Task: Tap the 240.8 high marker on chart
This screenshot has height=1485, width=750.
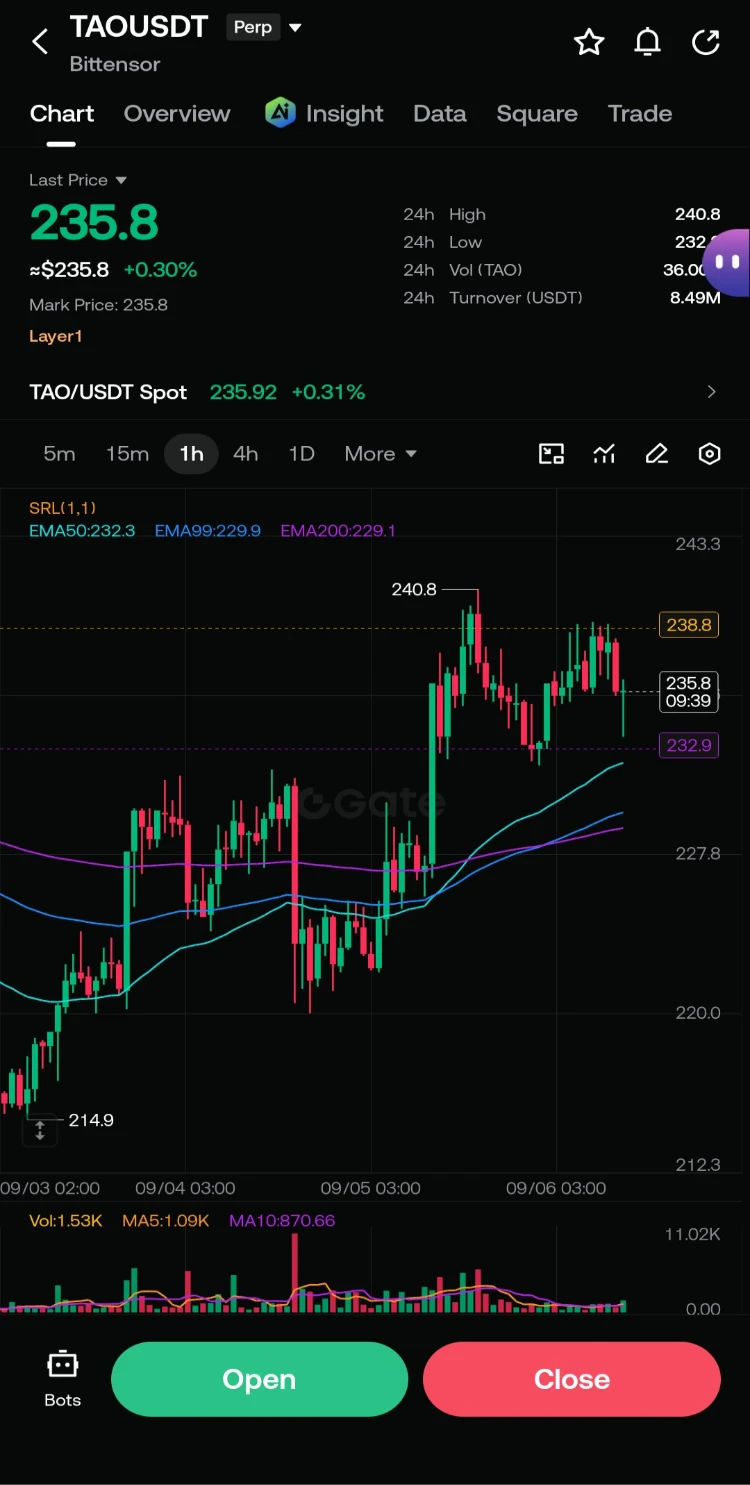Action: pos(414,590)
